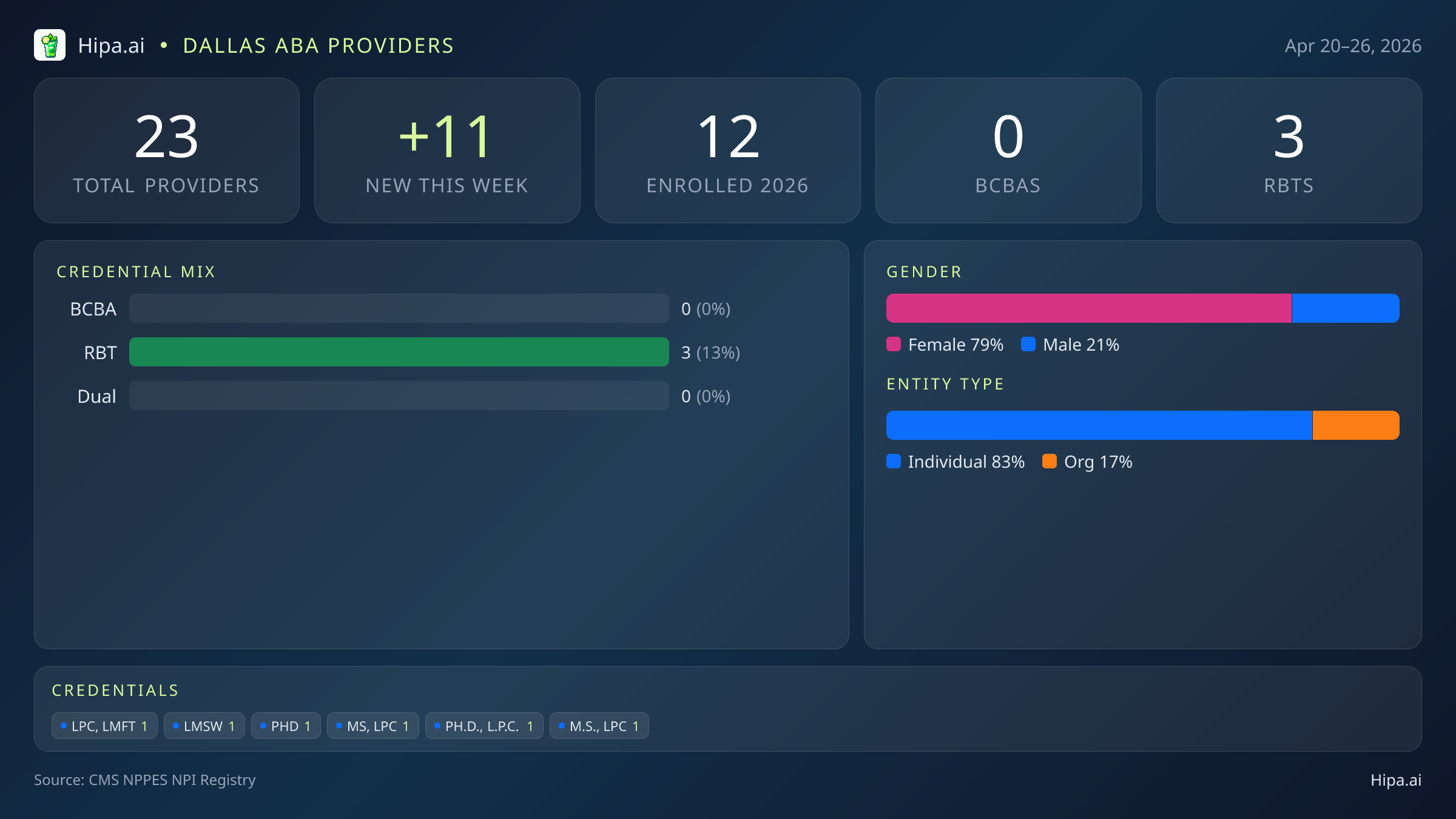Click the pink Female gender bar segment
Screen dimensions: 1456x819
tap(1088, 309)
